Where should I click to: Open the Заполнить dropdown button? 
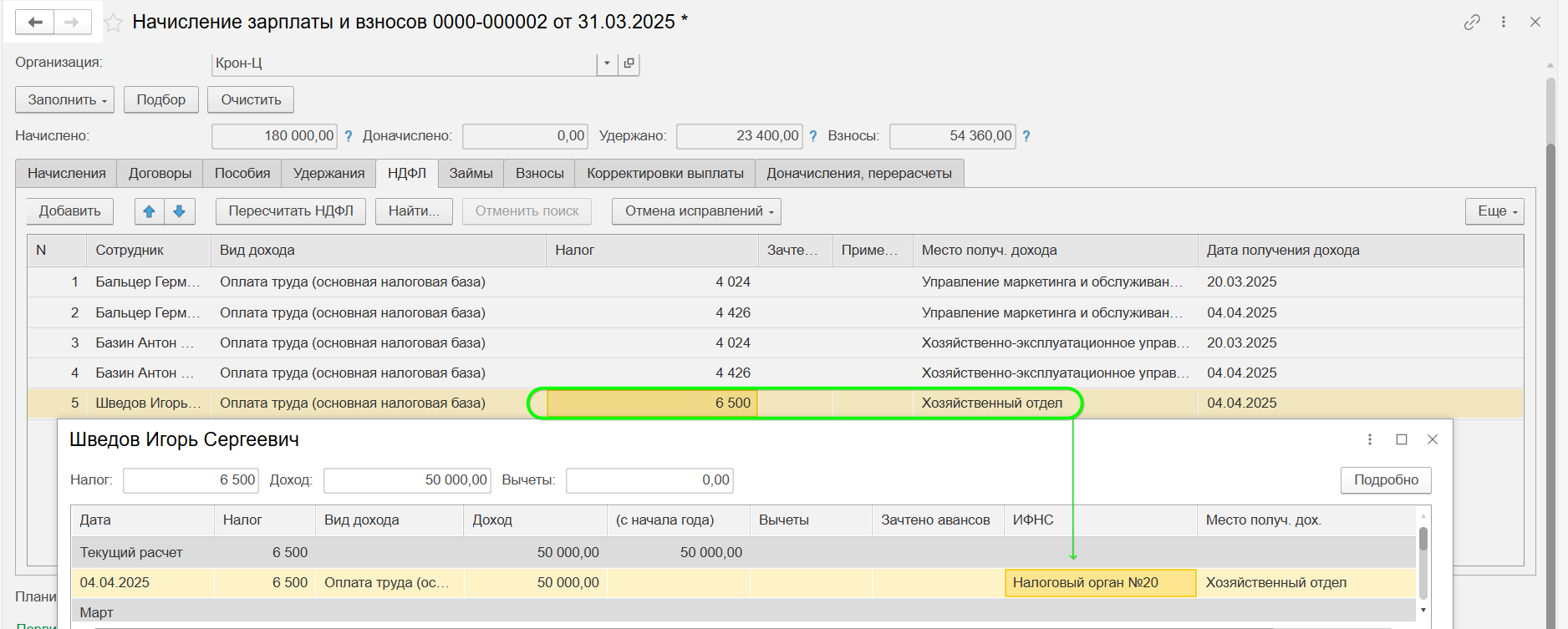point(65,99)
